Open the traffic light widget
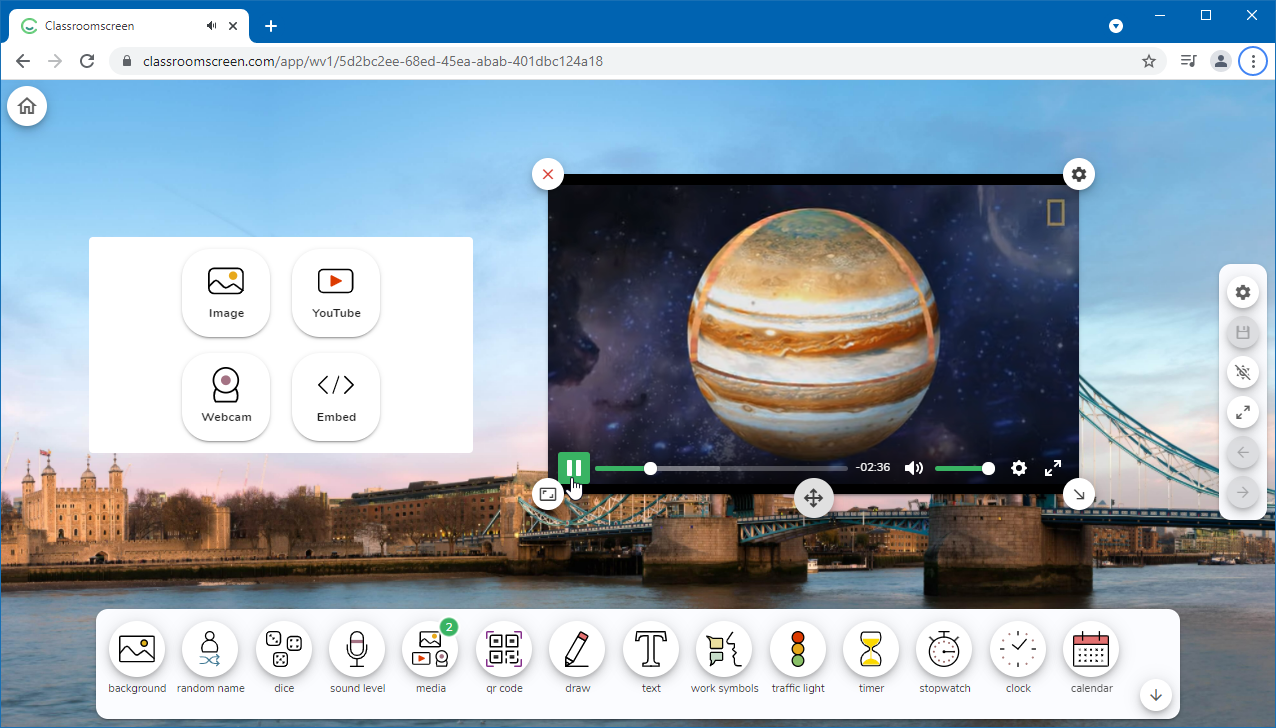This screenshot has height=728, width=1276. pos(797,649)
